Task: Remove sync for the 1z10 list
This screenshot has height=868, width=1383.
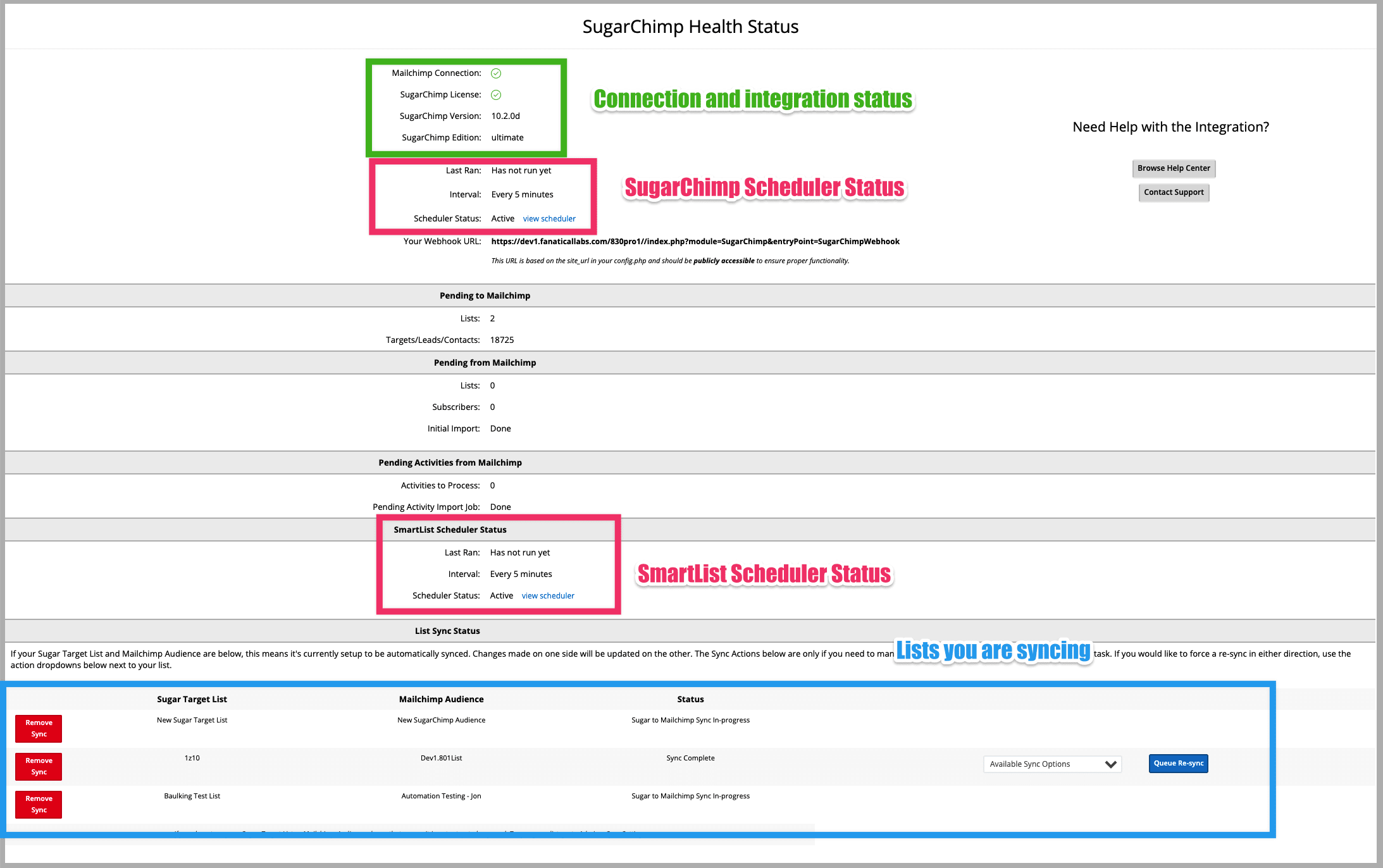Action: (39, 767)
